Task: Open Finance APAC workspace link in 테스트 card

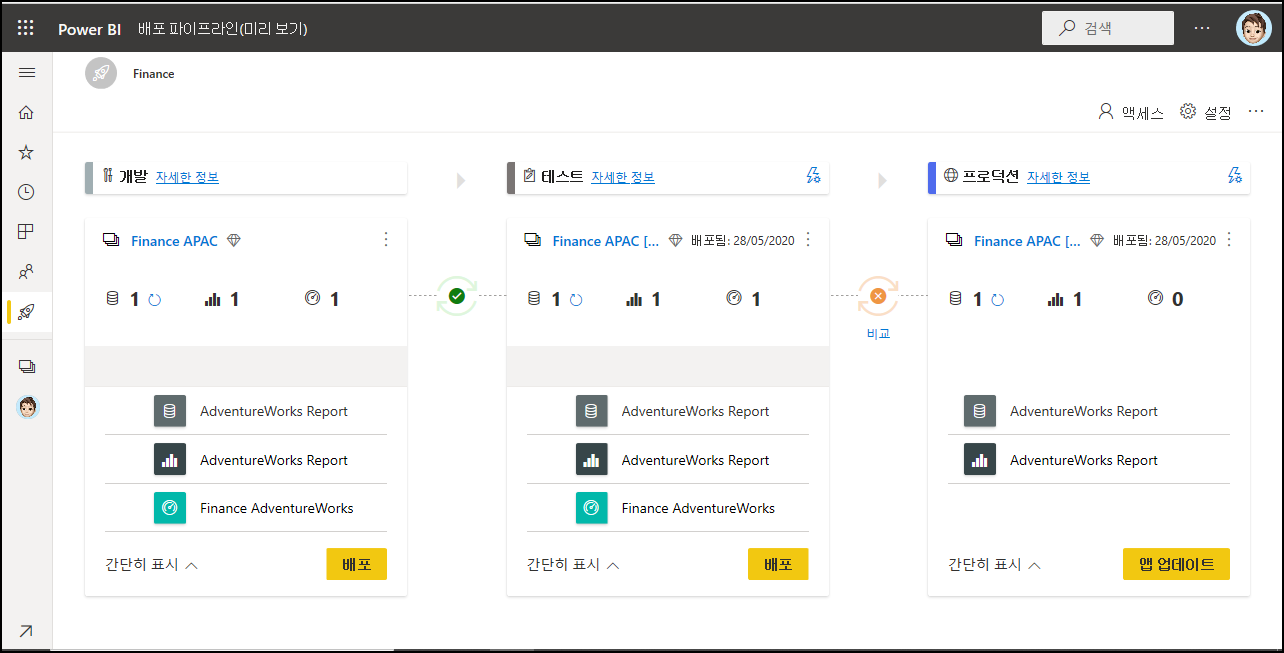Action: pos(606,241)
